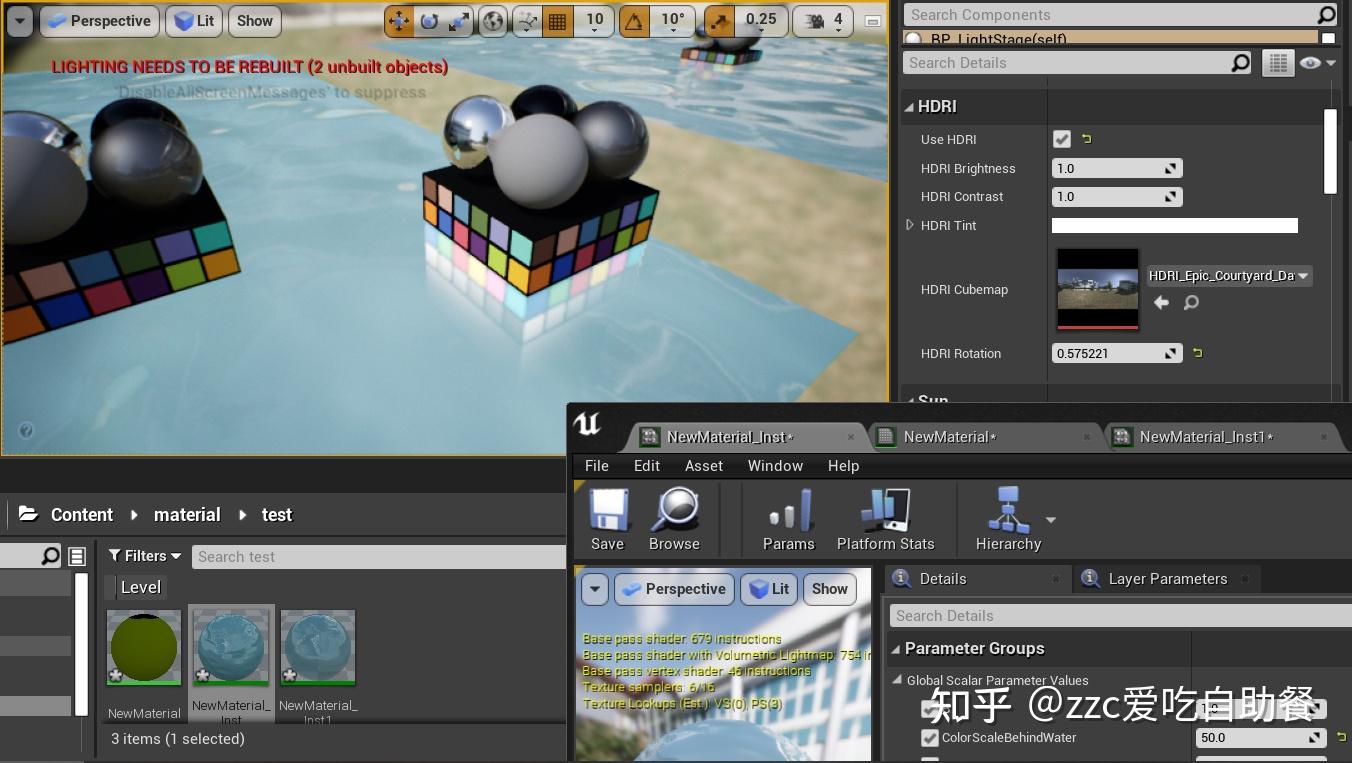Reset Use HDRI to default arrow
Image resolution: width=1352 pixels, height=763 pixels.
(x=1086, y=139)
